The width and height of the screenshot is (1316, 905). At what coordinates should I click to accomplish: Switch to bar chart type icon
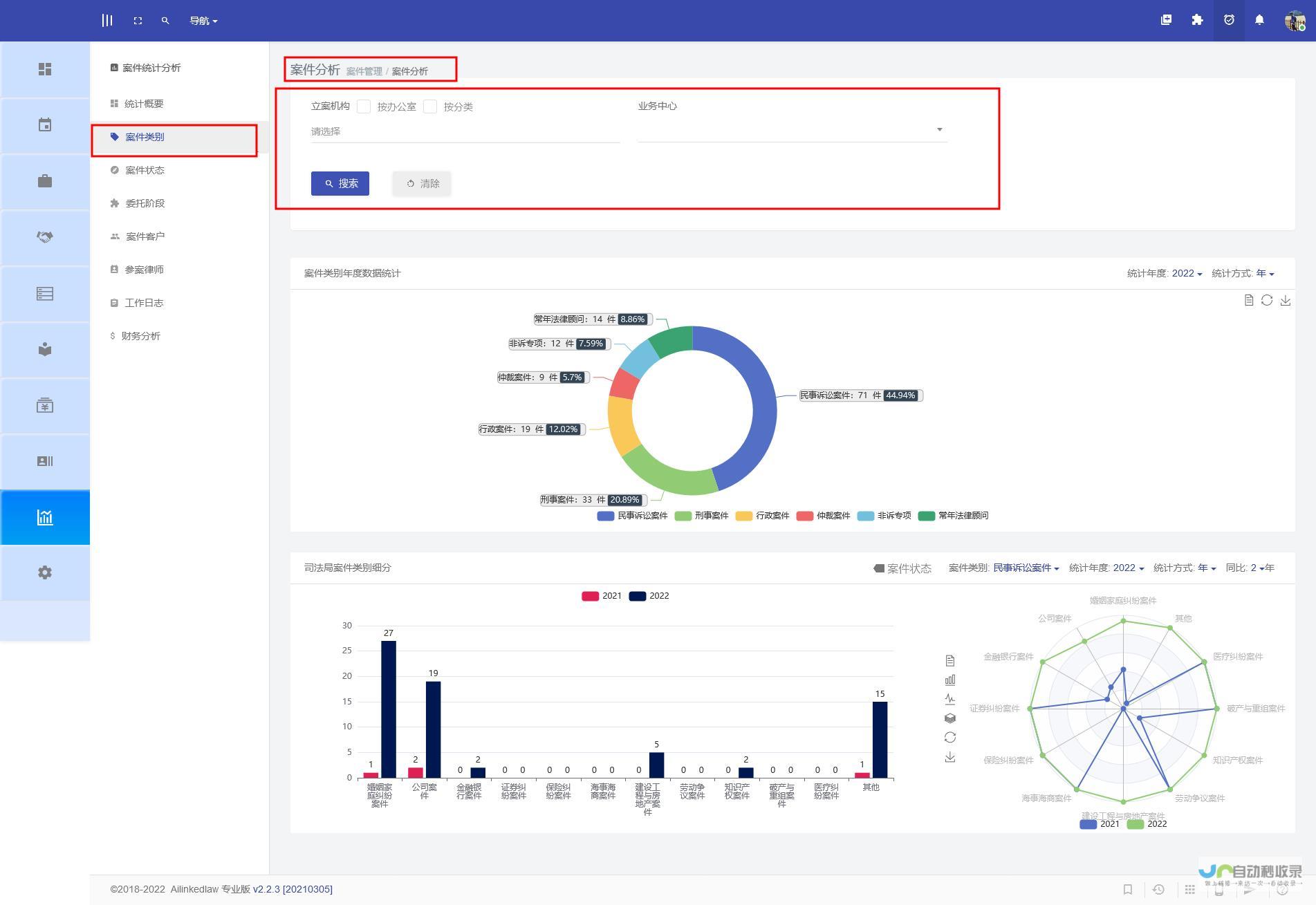(x=950, y=680)
